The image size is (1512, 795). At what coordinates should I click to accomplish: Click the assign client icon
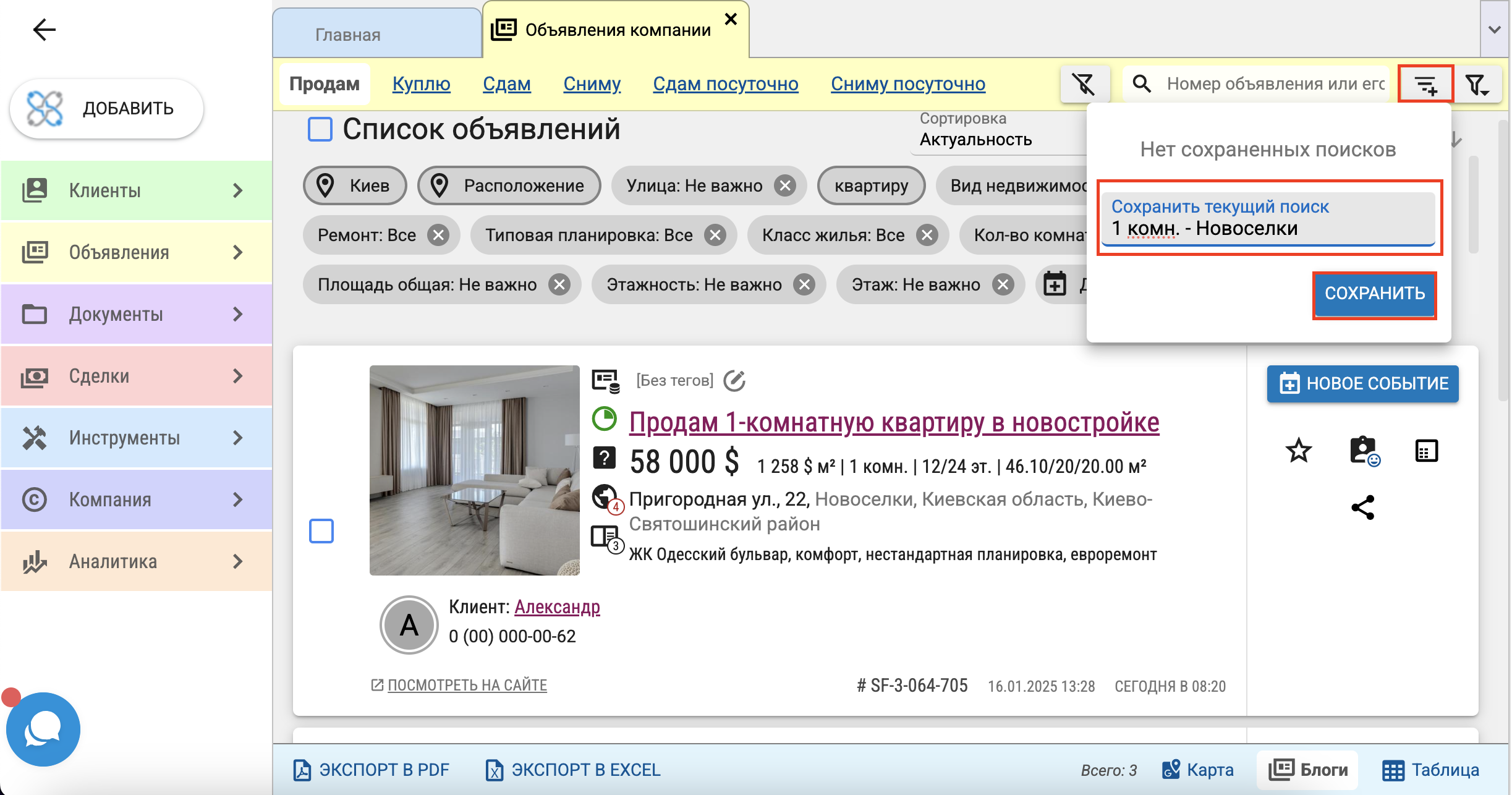click(1364, 451)
